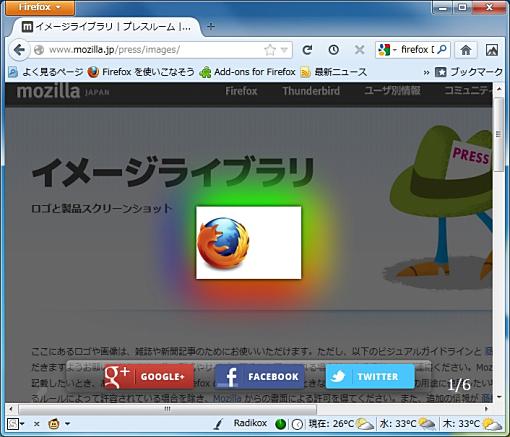Click the clock icon in status bar
This screenshot has width=510, height=437.
(x=297, y=424)
